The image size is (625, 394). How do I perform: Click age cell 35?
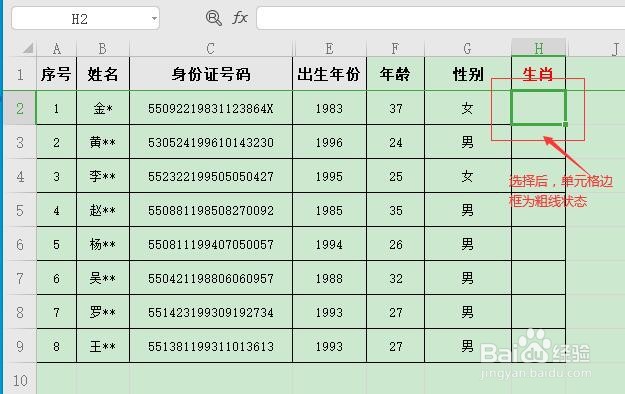(395, 210)
